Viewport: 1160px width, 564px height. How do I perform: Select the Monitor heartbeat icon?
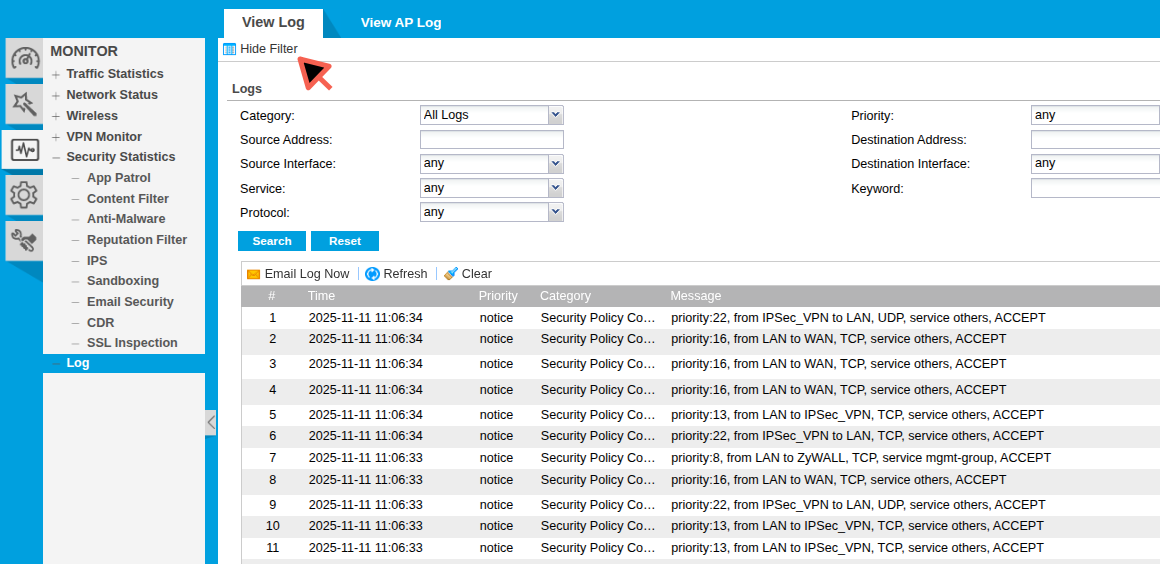[x=24, y=150]
